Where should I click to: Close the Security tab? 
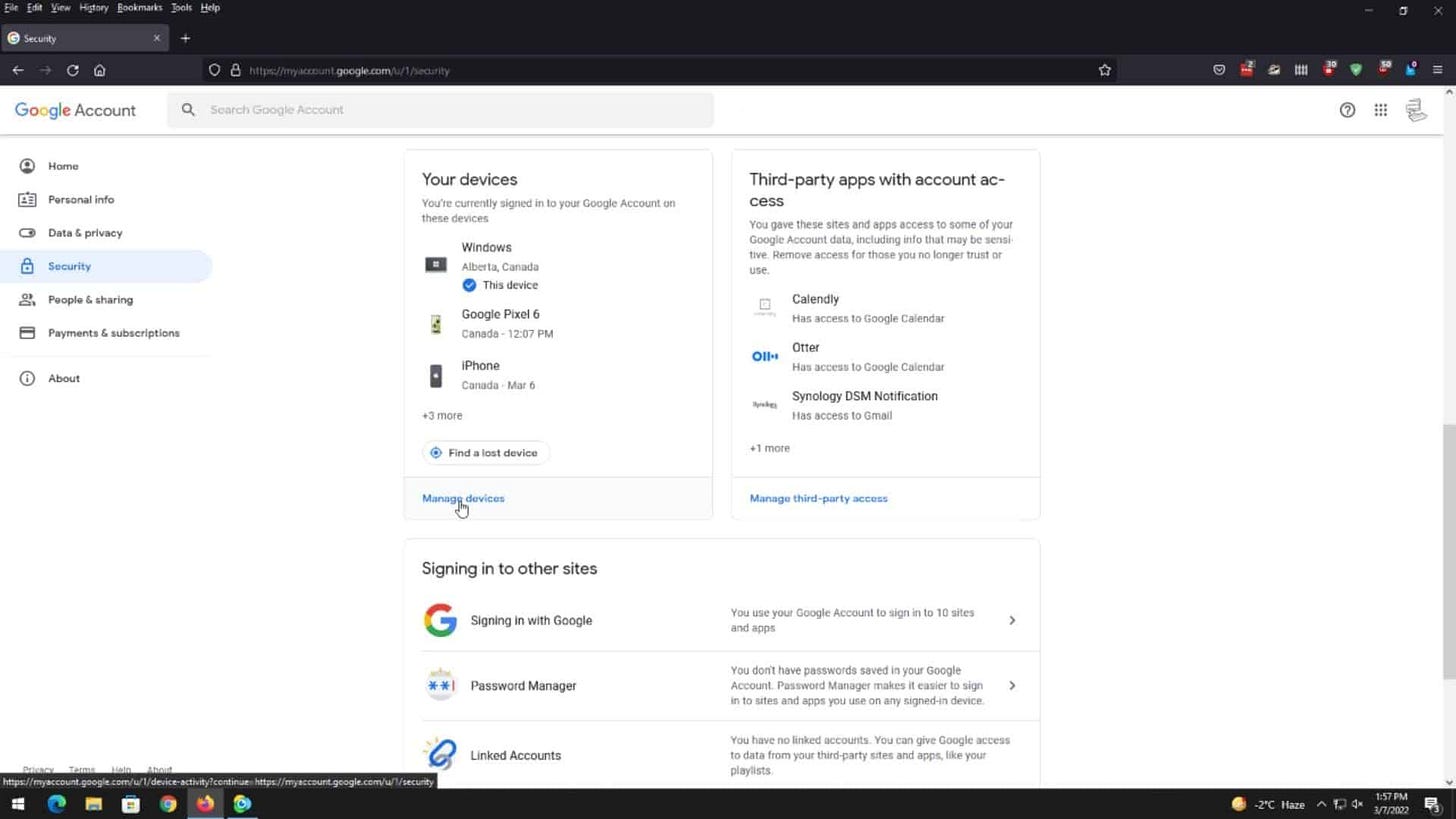tap(156, 38)
